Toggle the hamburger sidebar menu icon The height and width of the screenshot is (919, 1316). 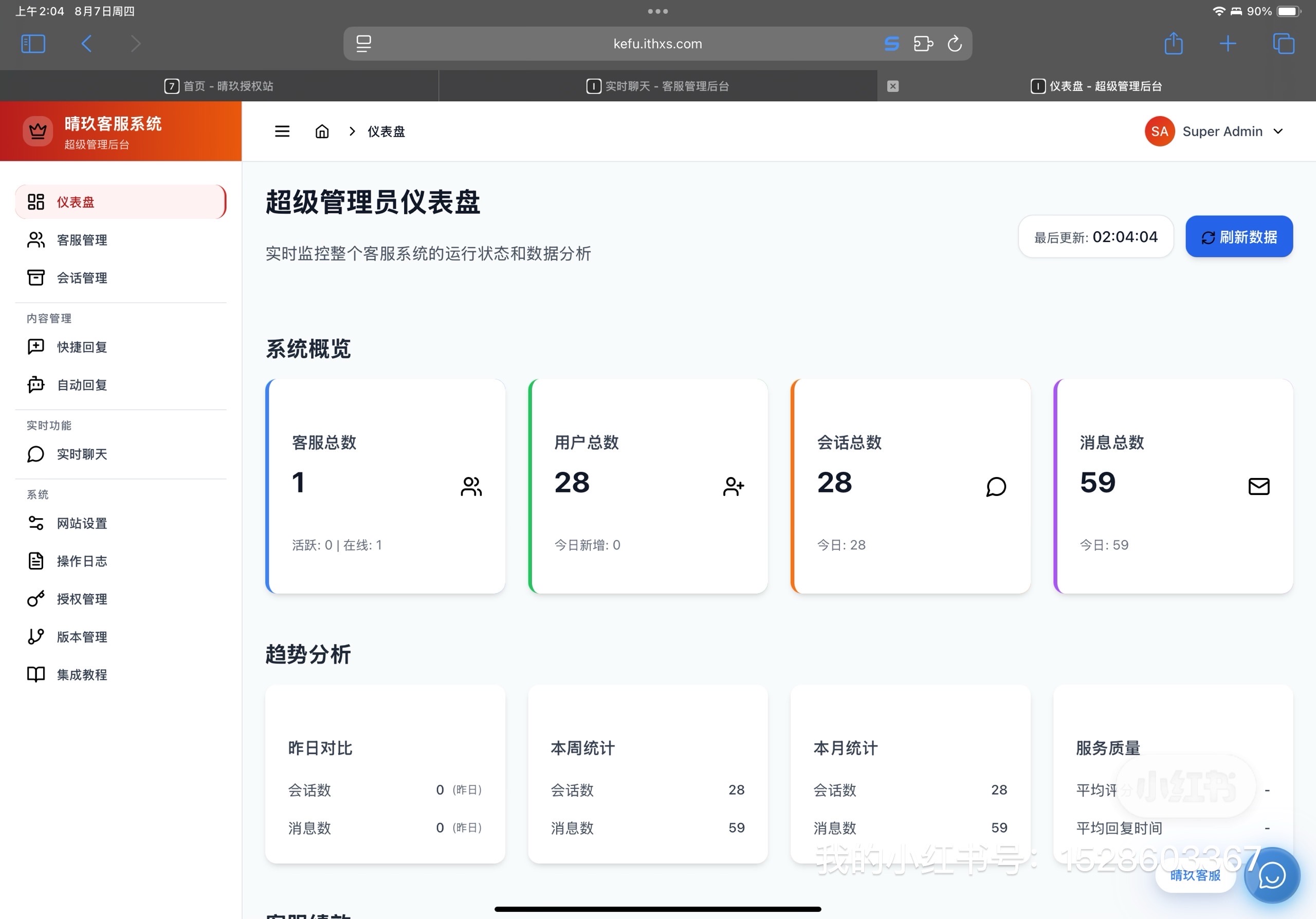[x=282, y=131]
